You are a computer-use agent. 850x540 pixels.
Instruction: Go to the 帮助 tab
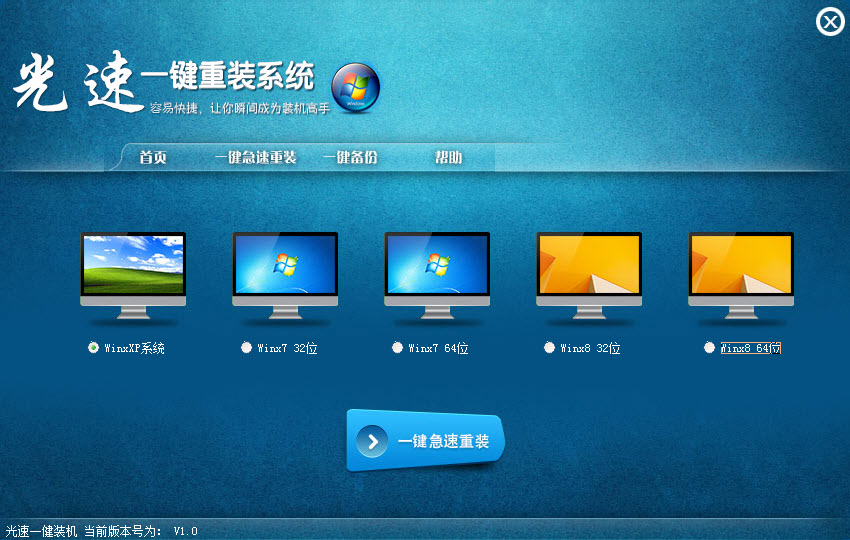tap(448, 157)
